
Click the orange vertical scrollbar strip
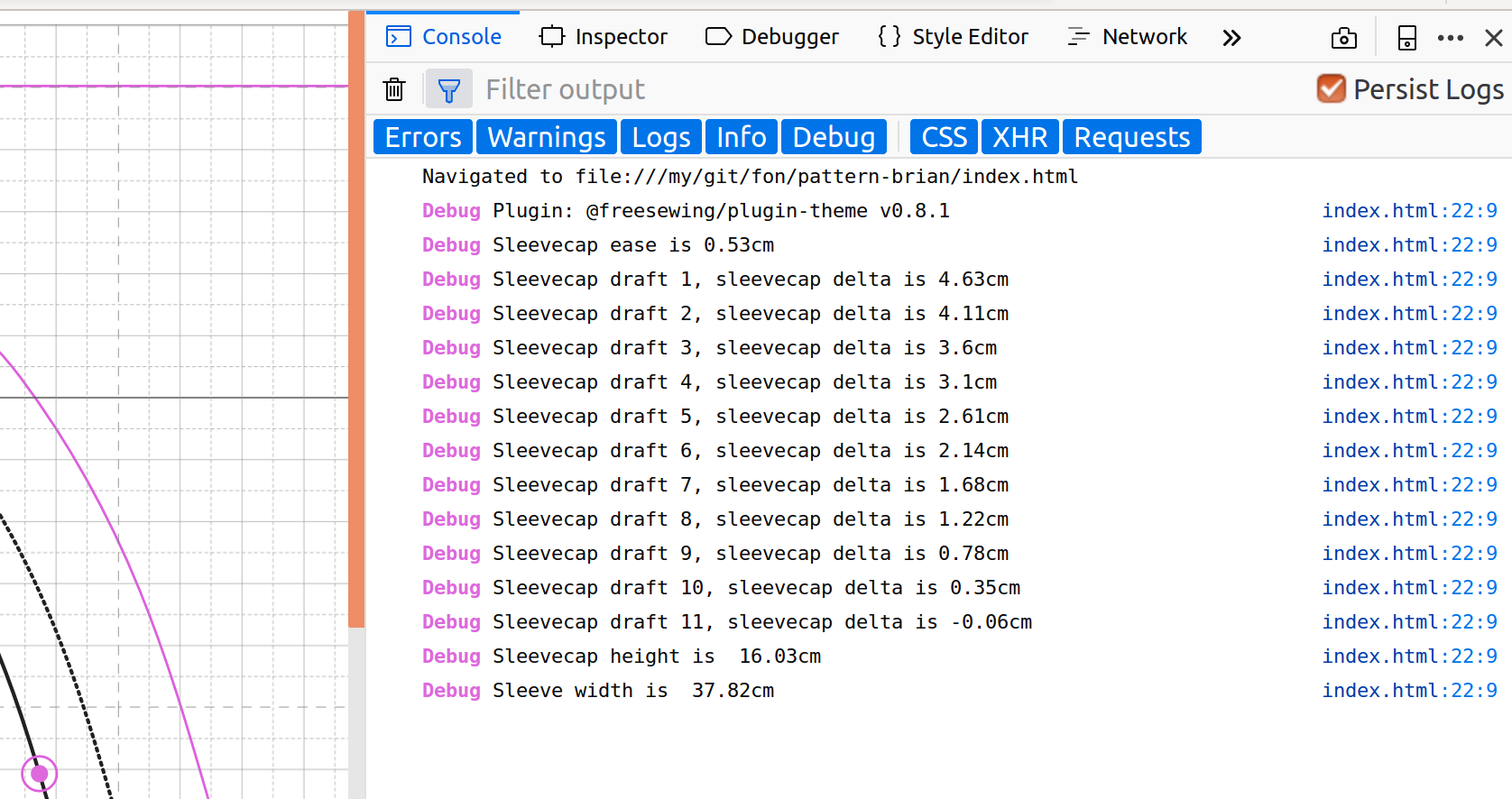pyautogui.click(x=356, y=319)
